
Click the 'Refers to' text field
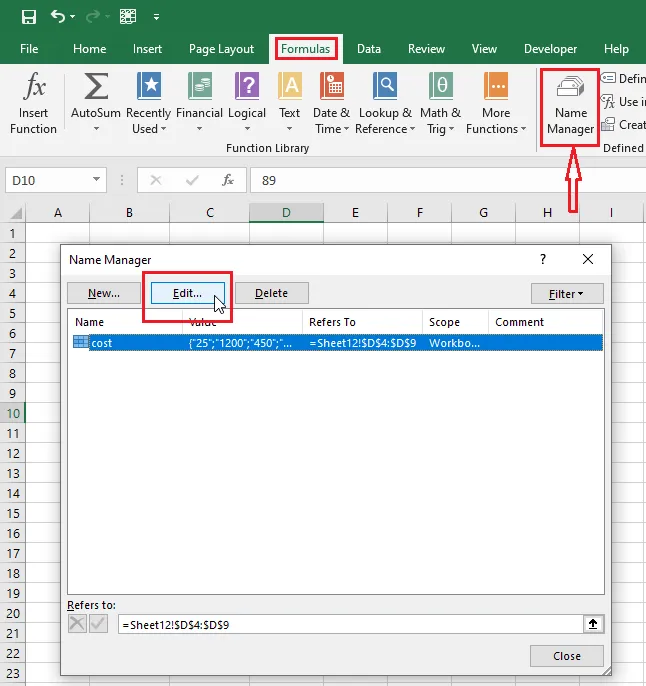click(x=351, y=624)
